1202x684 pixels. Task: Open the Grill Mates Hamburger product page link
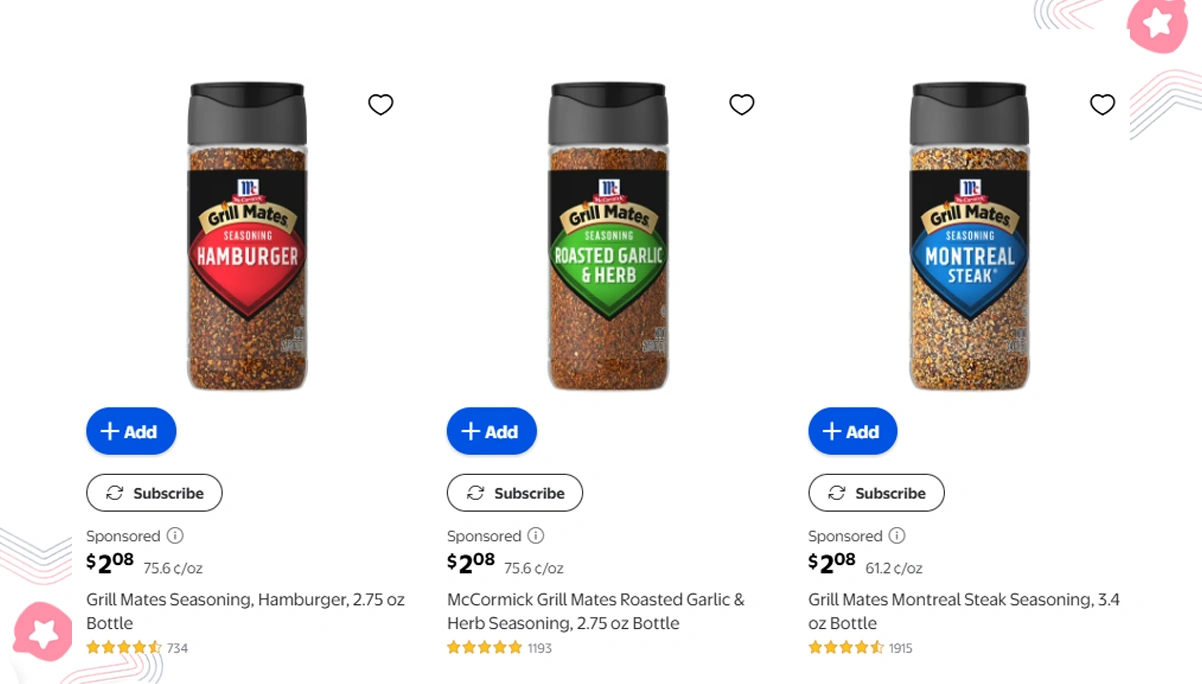coord(246,611)
